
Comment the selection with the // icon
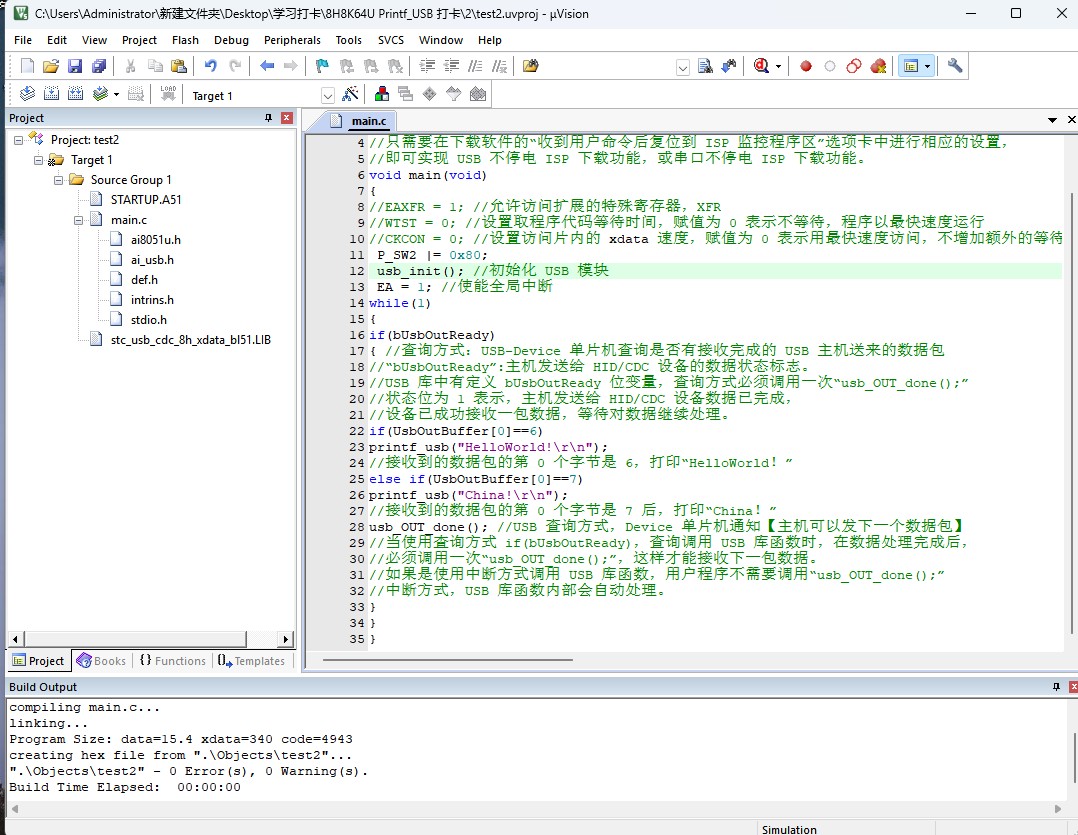[475, 66]
